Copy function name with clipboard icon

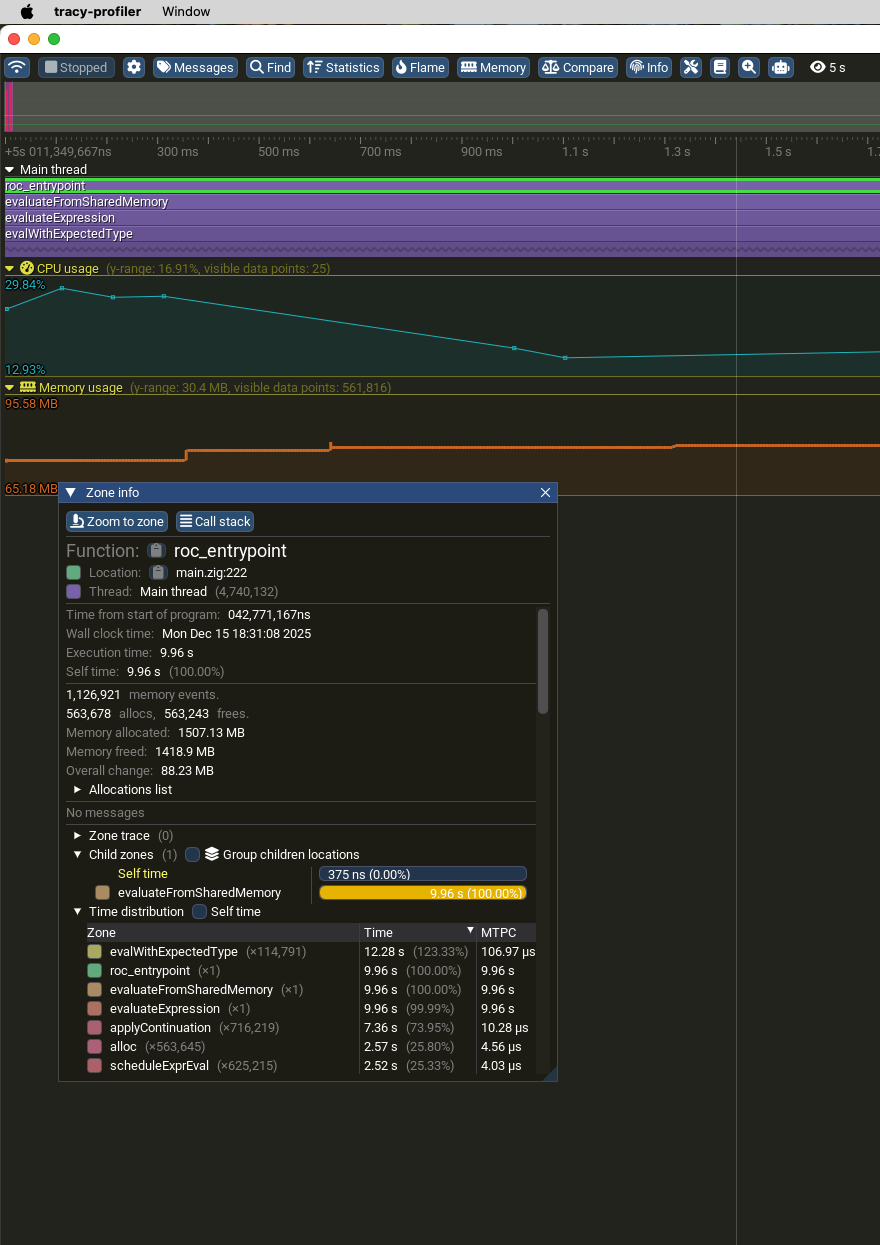156,551
